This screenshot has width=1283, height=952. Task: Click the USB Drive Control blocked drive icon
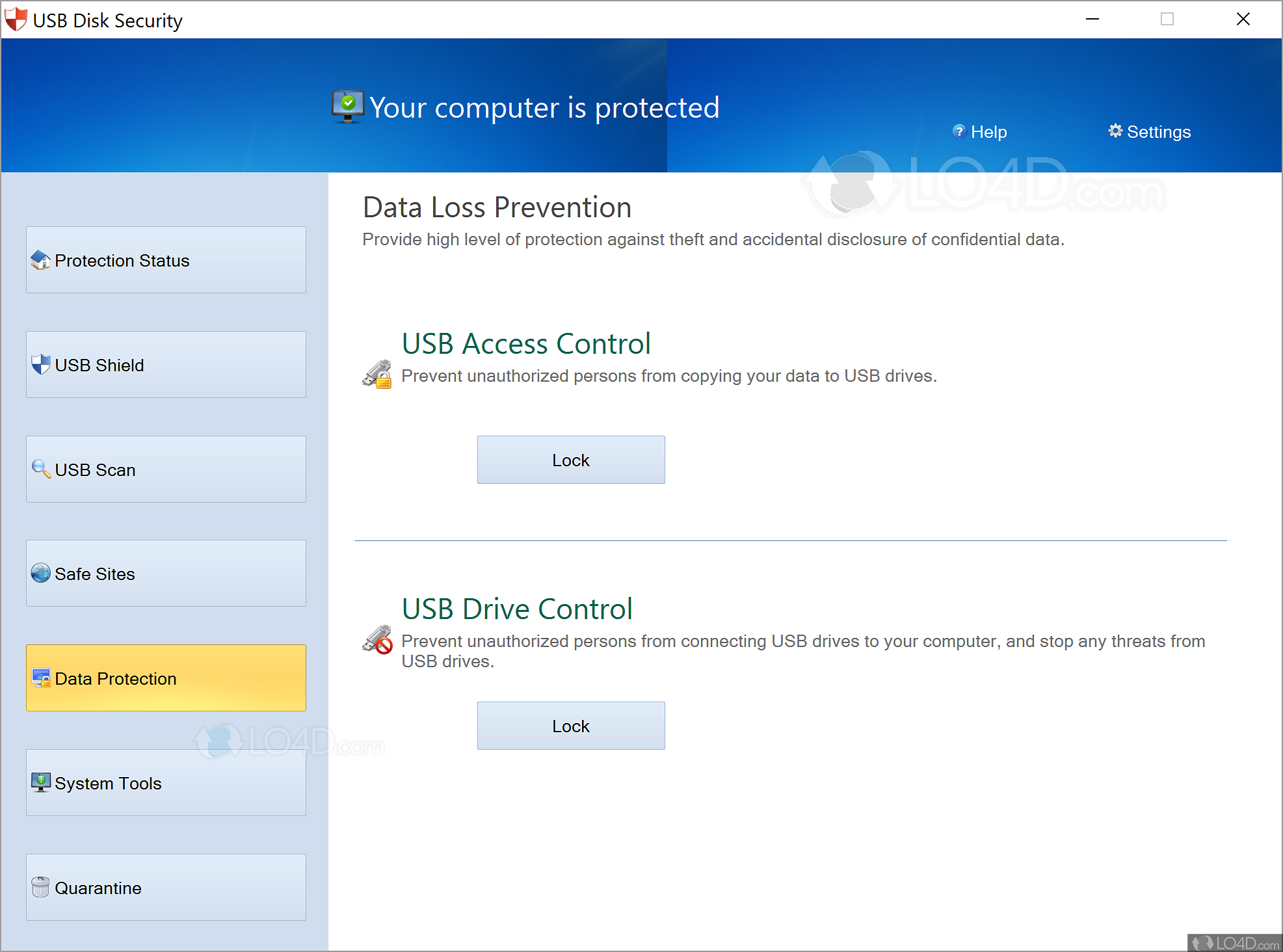click(377, 640)
